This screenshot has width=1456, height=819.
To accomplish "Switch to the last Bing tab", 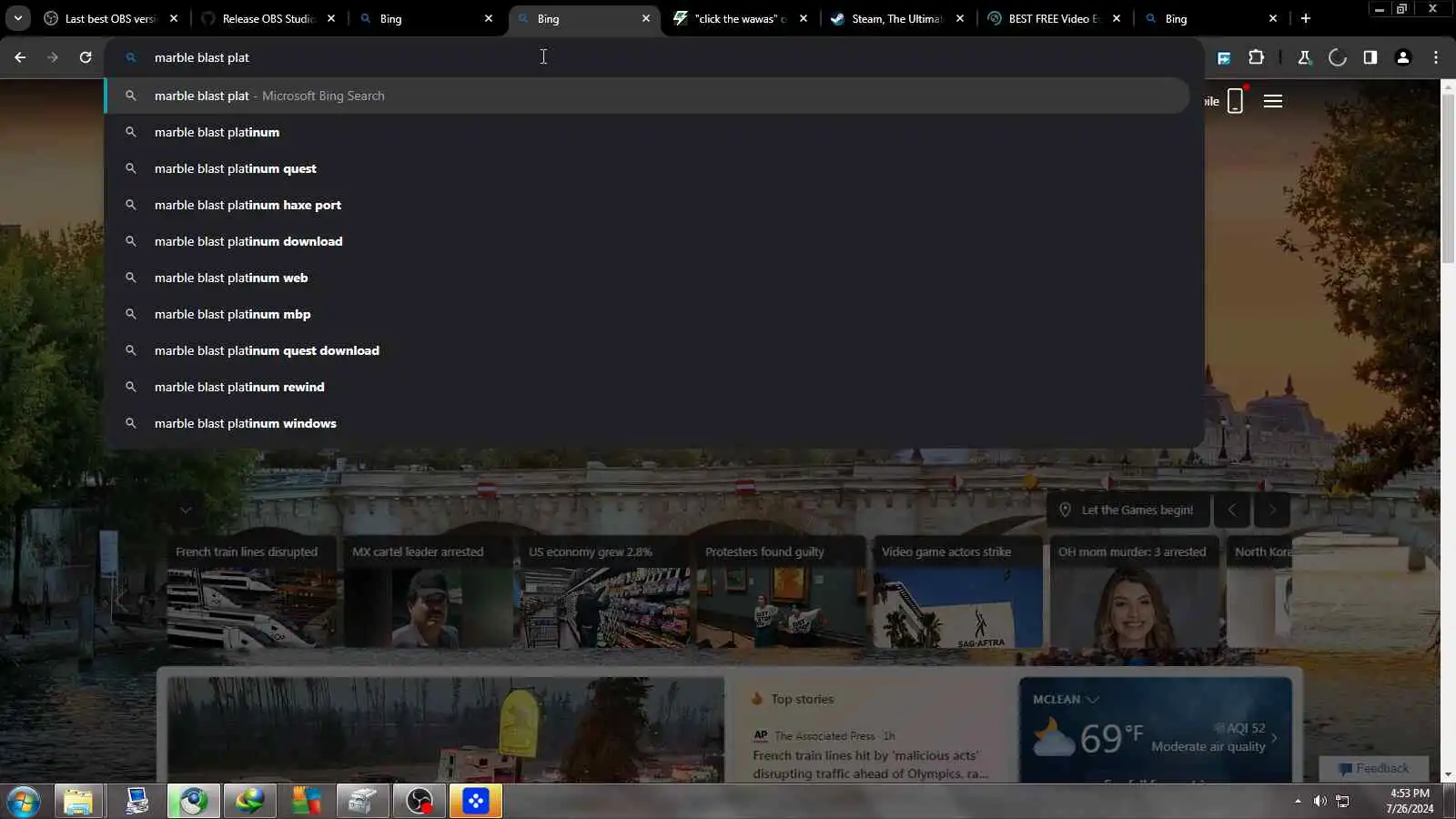I will click(x=1211, y=18).
